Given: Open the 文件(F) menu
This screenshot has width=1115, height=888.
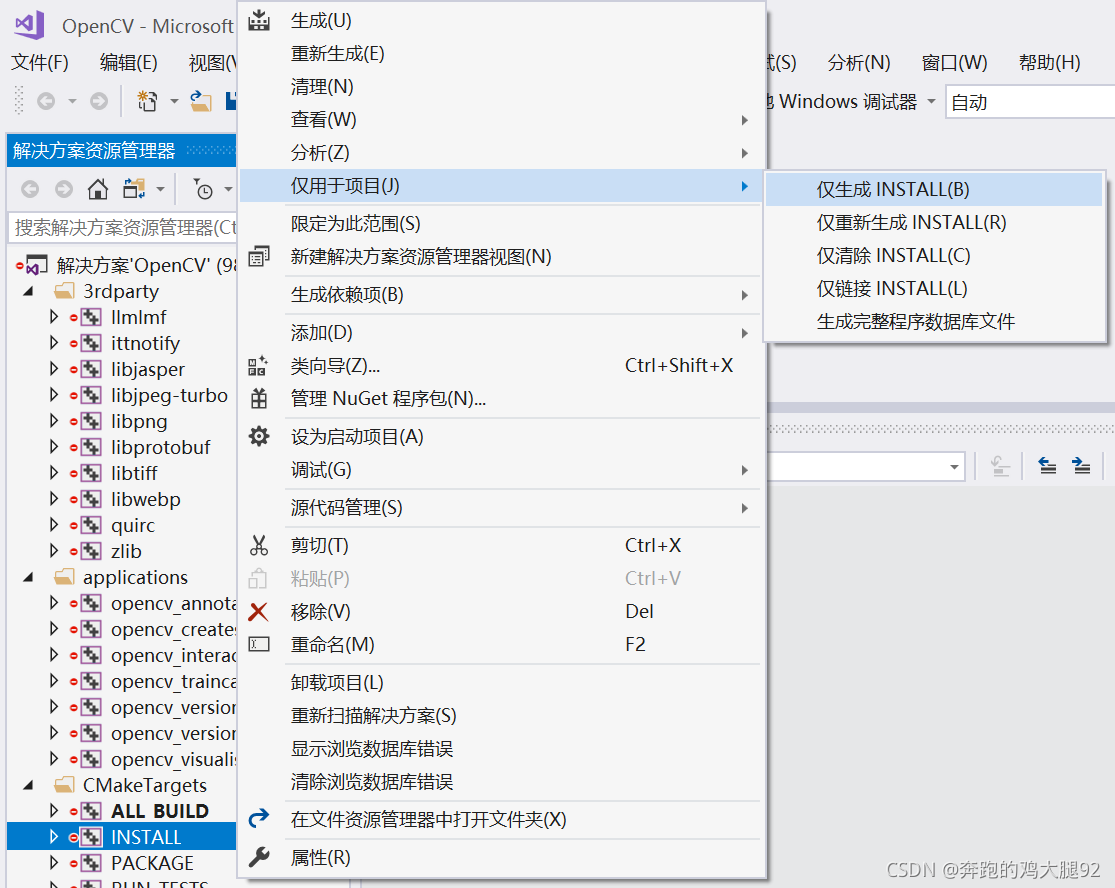Looking at the screenshot, I should 40,63.
